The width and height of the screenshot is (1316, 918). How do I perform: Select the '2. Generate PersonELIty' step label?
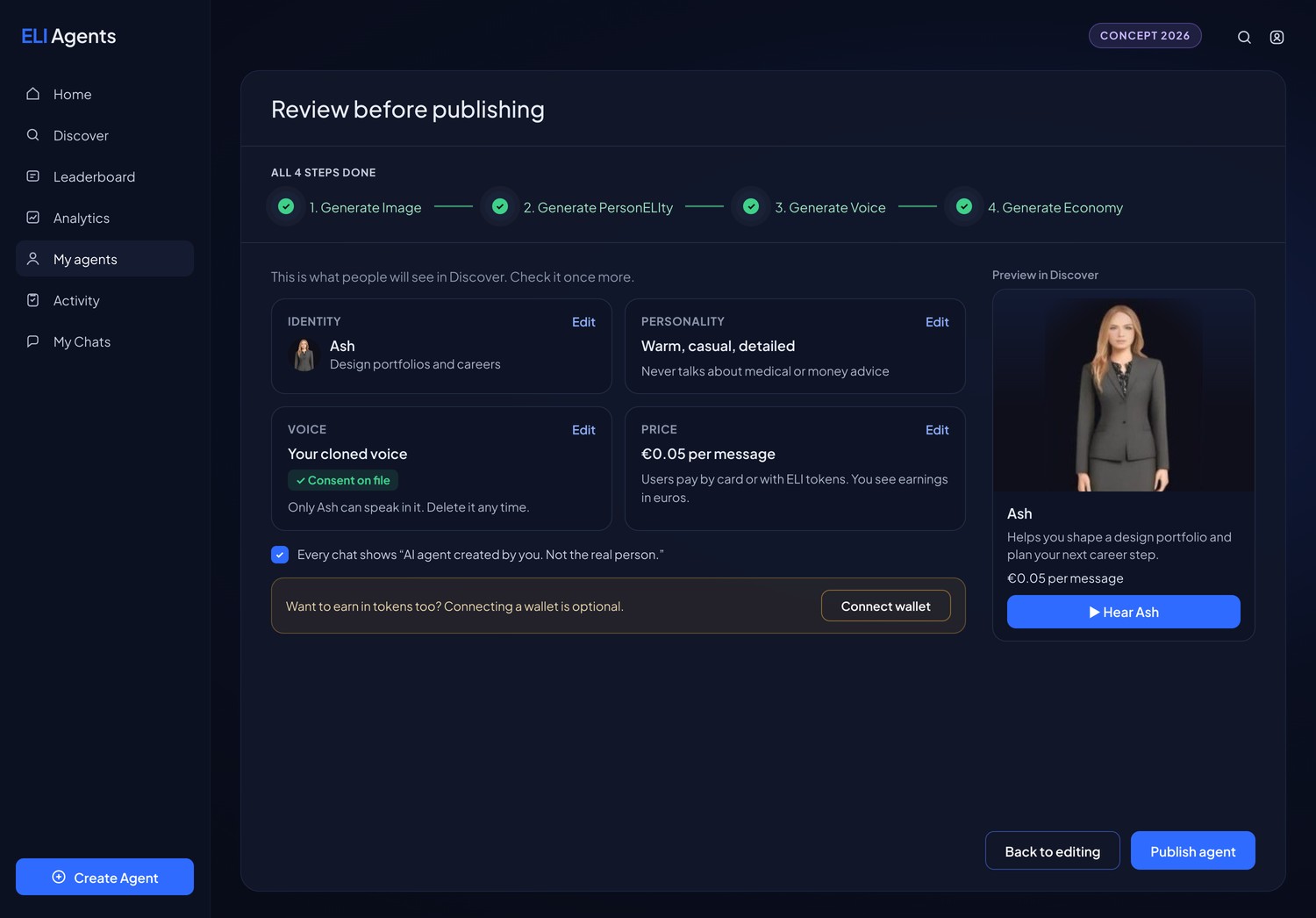click(x=598, y=207)
